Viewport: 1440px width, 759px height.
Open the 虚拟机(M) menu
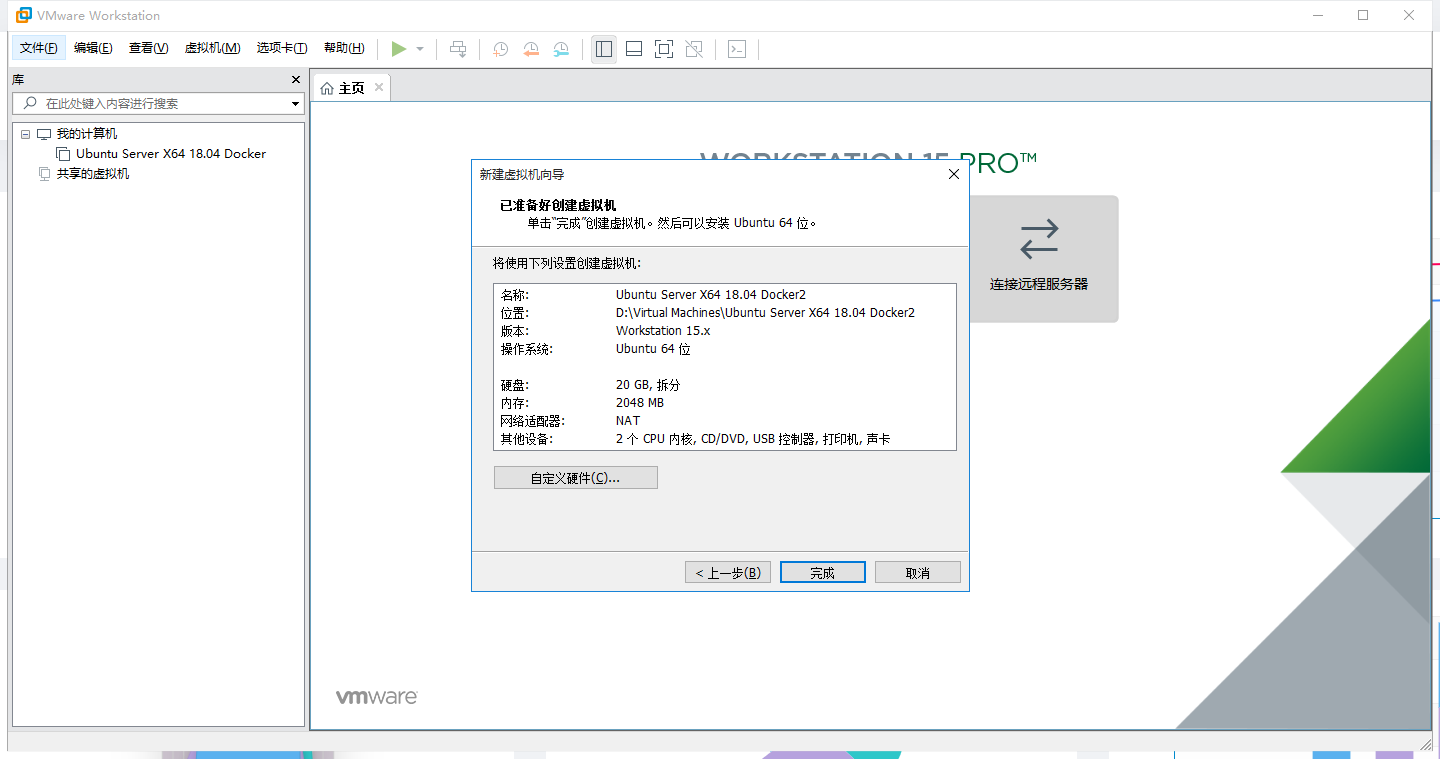coord(212,48)
